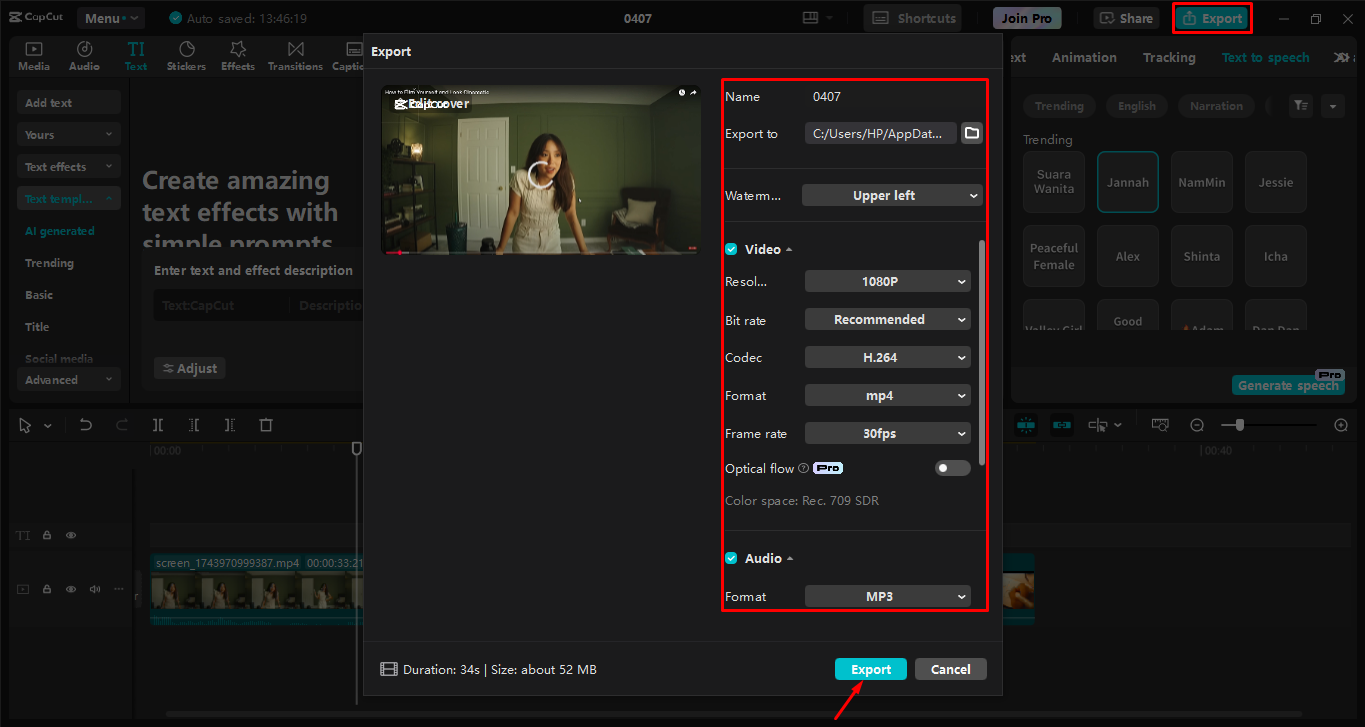Open the Media panel
This screenshot has height=727, width=1365.
pos(33,56)
